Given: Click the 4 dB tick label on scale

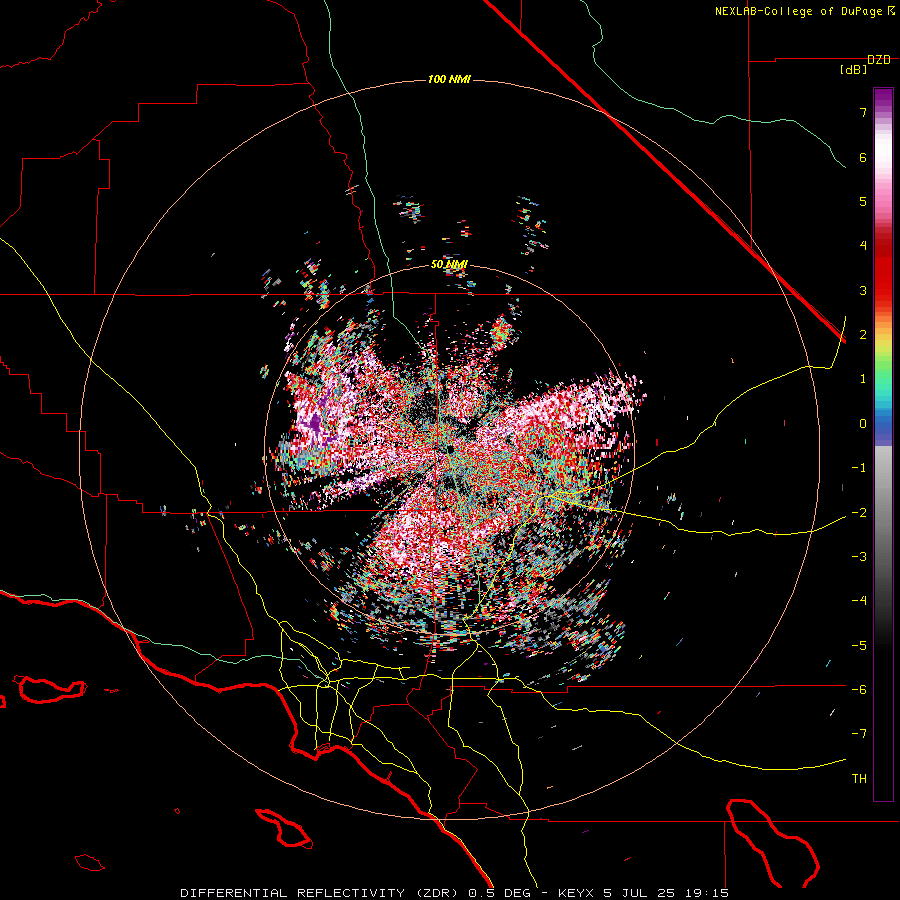Looking at the screenshot, I should click(x=863, y=246).
